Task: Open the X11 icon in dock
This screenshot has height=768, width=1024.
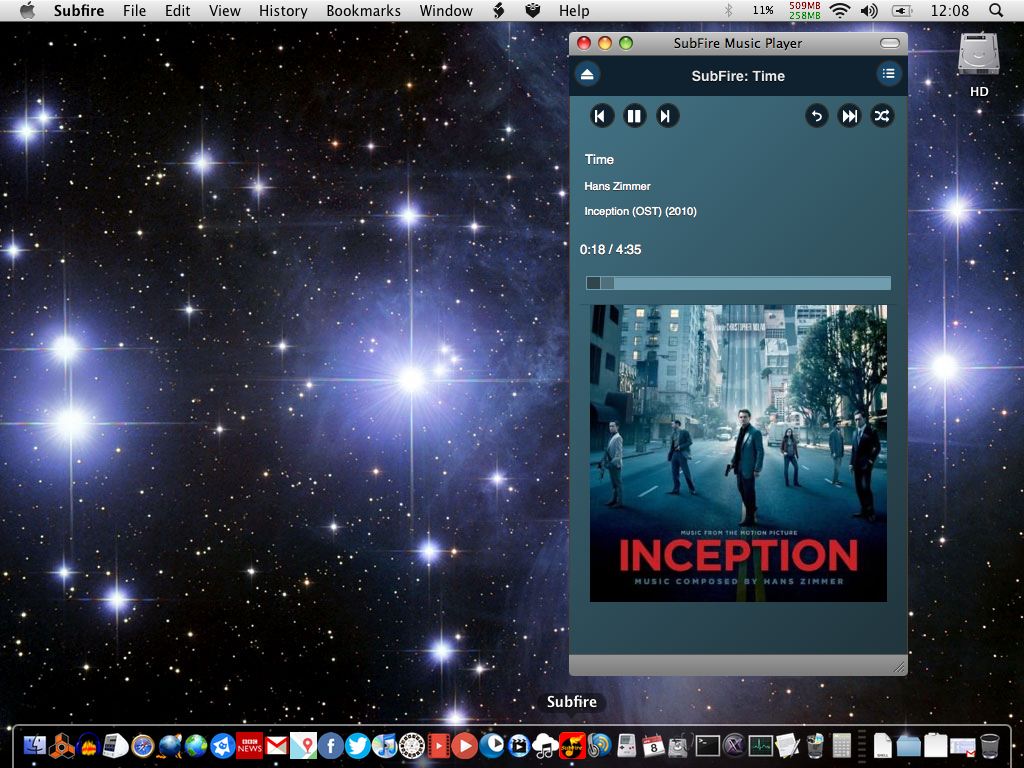Action: click(x=734, y=745)
